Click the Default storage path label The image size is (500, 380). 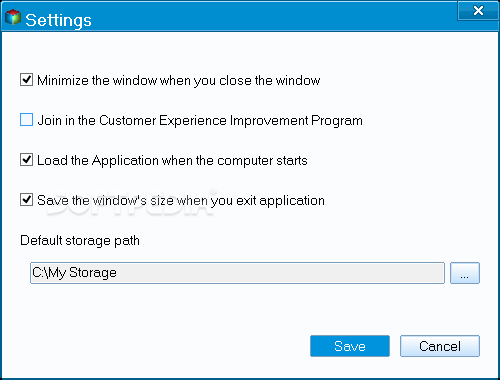pyautogui.click(x=80, y=240)
